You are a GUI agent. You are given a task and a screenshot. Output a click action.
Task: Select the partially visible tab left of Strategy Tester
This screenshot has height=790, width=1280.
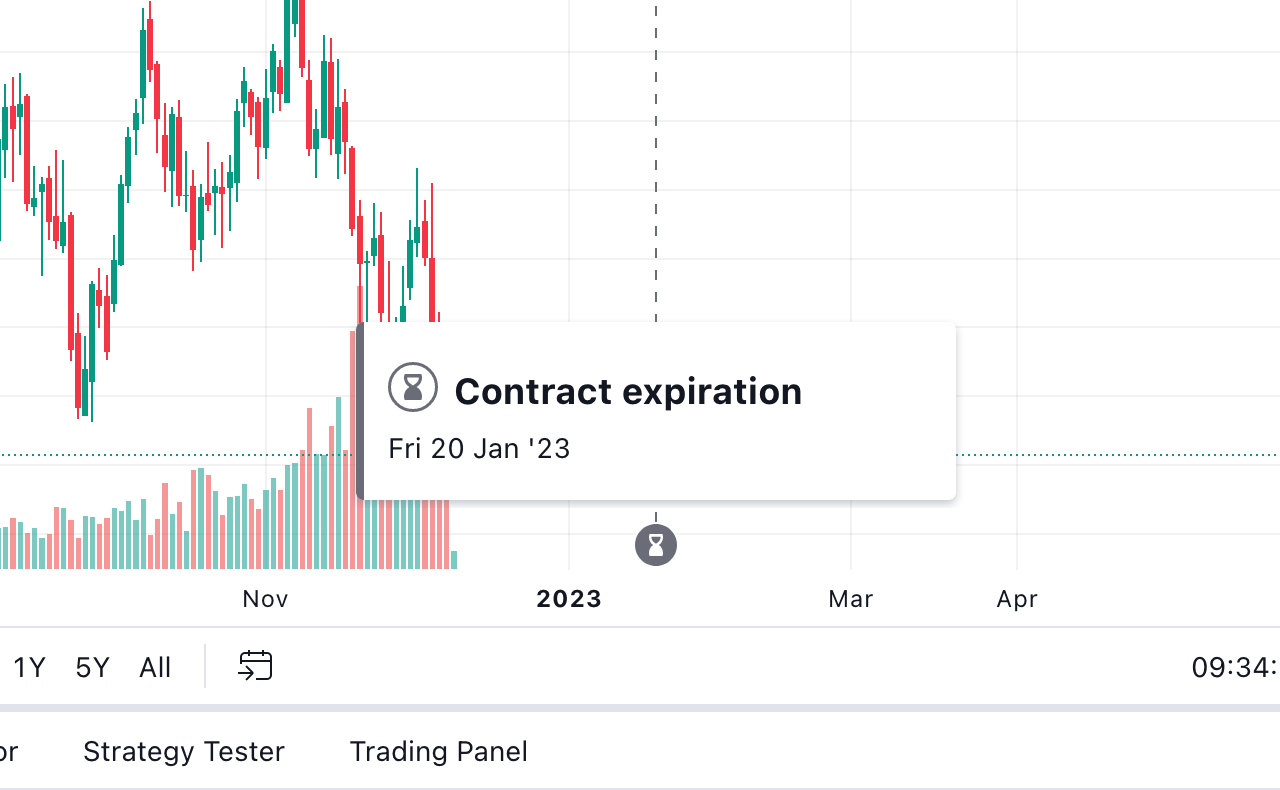tap(8, 751)
